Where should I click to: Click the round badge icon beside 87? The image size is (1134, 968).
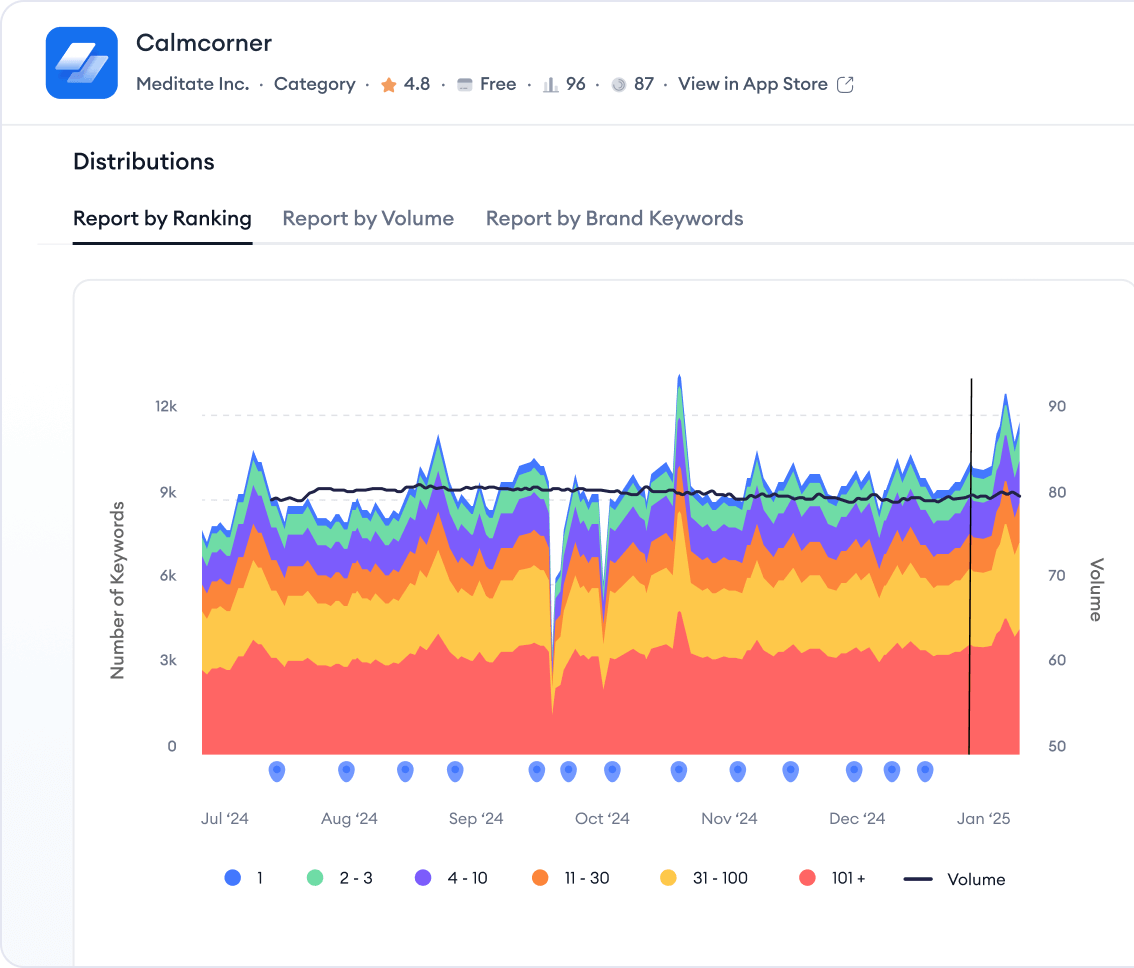(x=618, y=85)
